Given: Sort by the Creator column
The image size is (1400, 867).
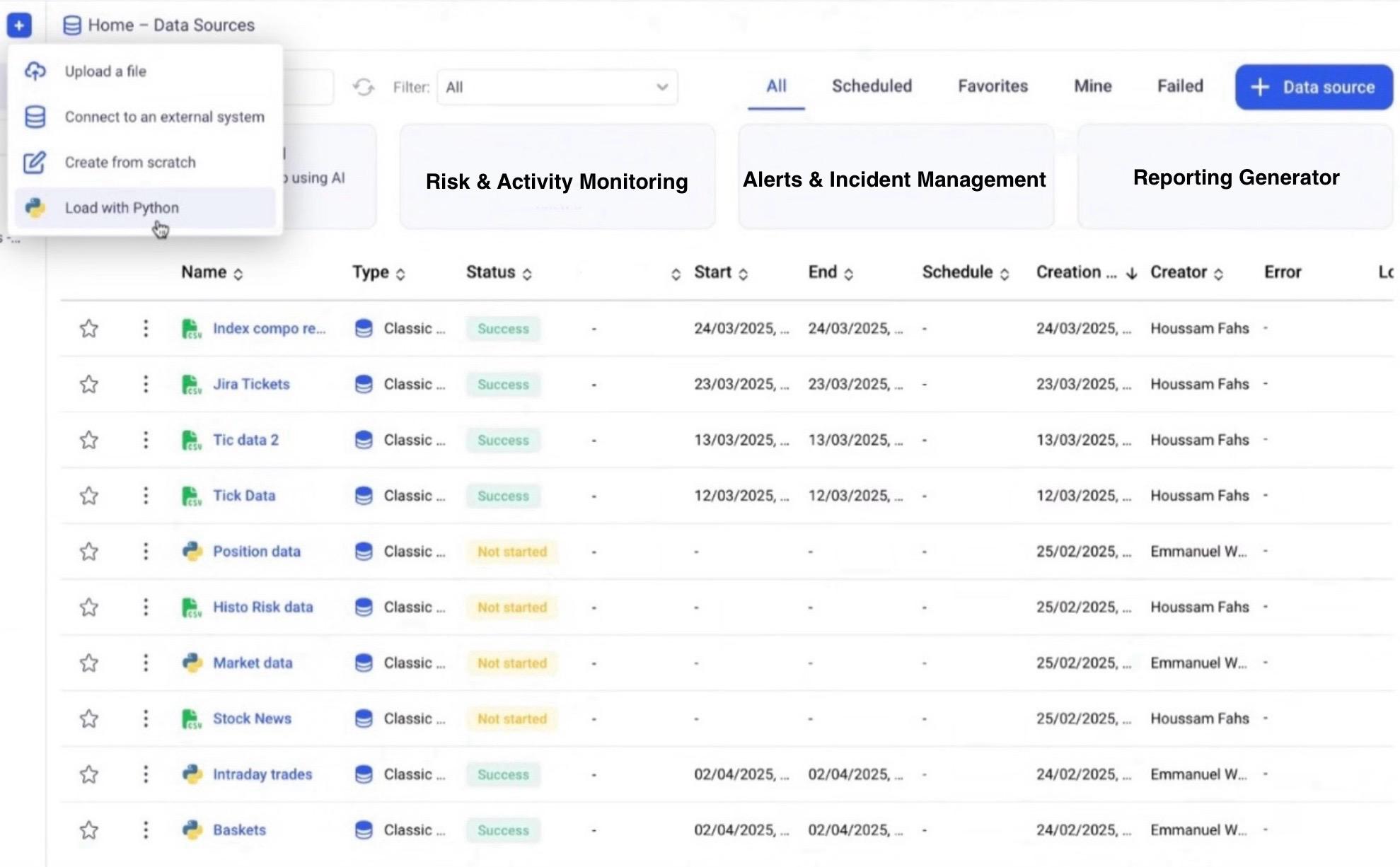Looking at the screenshot, I should (1186, 273).
